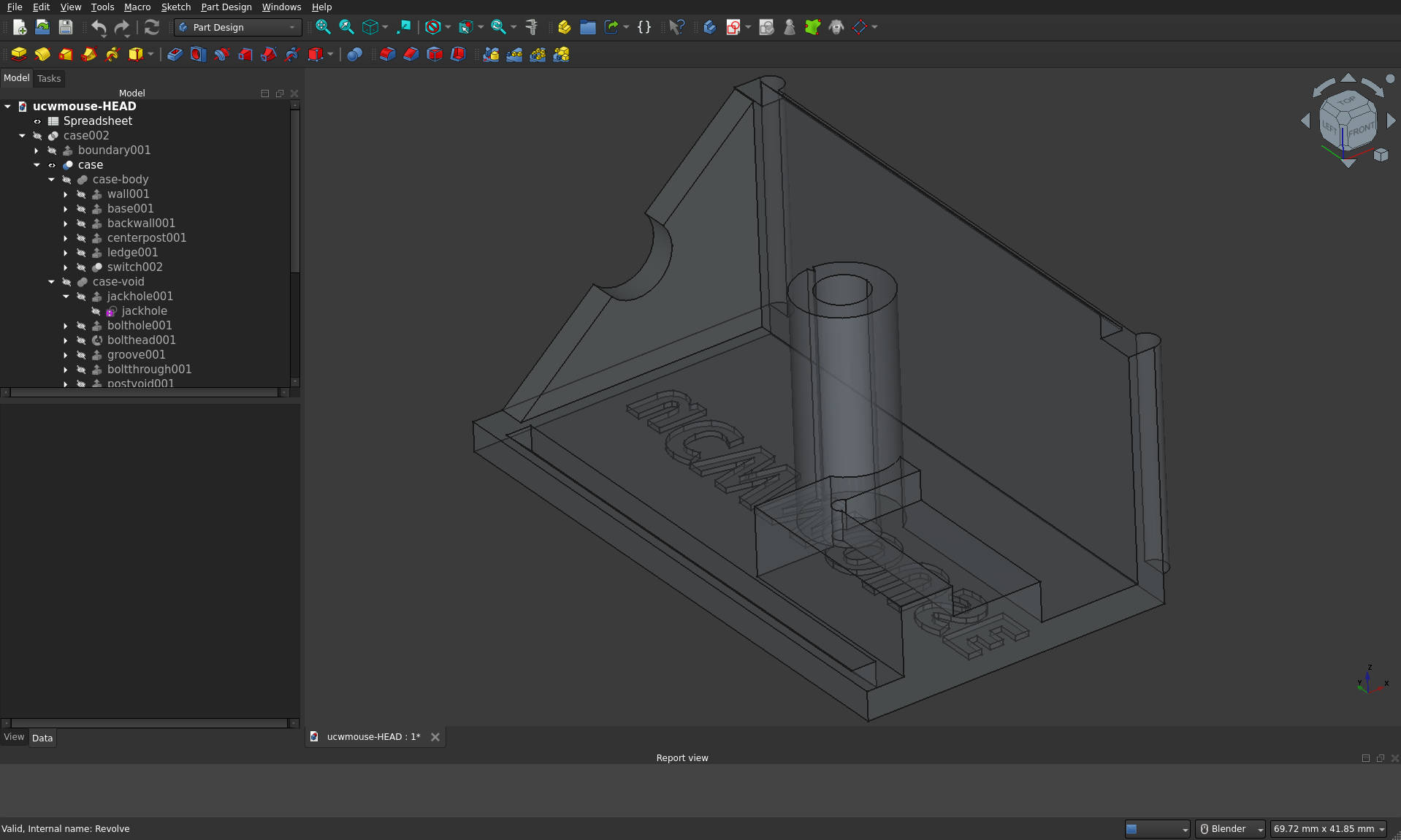The width and height of the screenshot is (1401, 840).
Task: Expand the boundary001 tree node
Action: point(37,150)
